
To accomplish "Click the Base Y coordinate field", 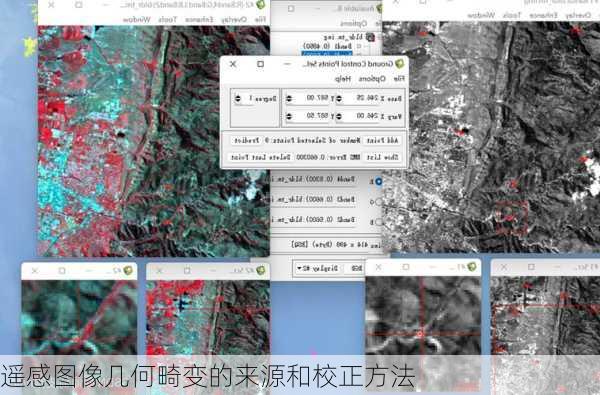I will 310,98.
